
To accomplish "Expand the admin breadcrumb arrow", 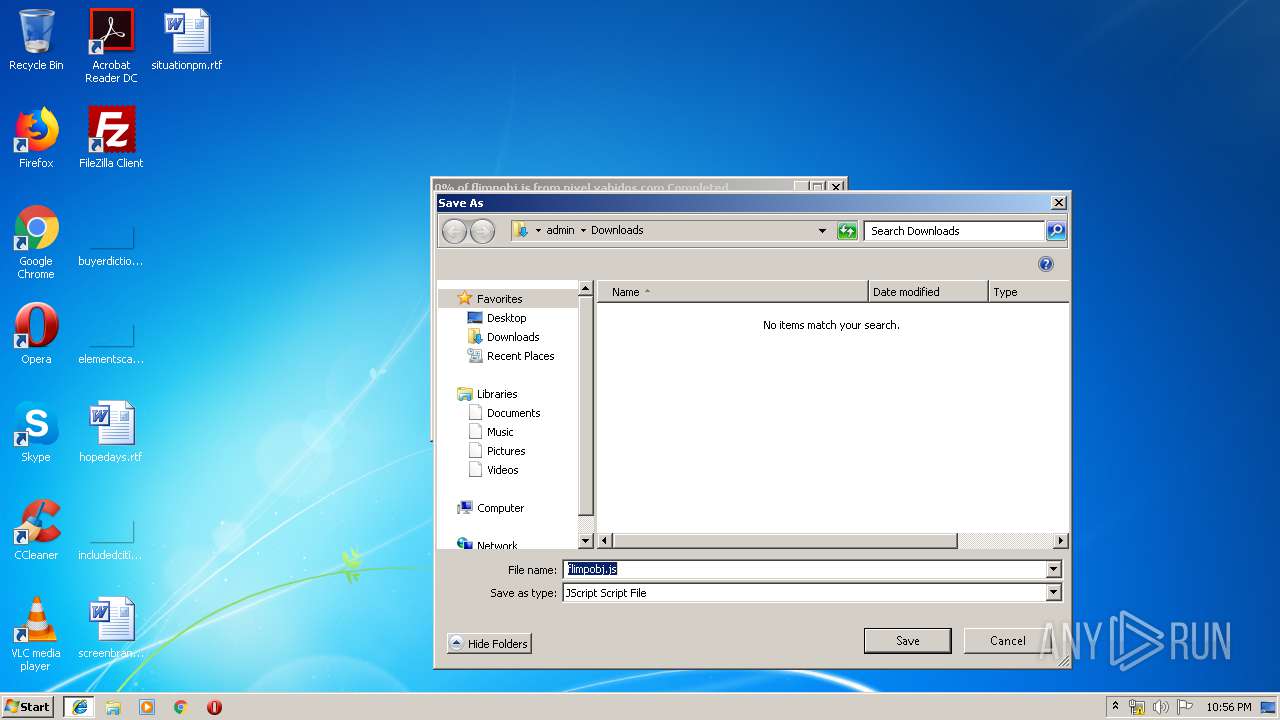I will (x=583, y=230).
